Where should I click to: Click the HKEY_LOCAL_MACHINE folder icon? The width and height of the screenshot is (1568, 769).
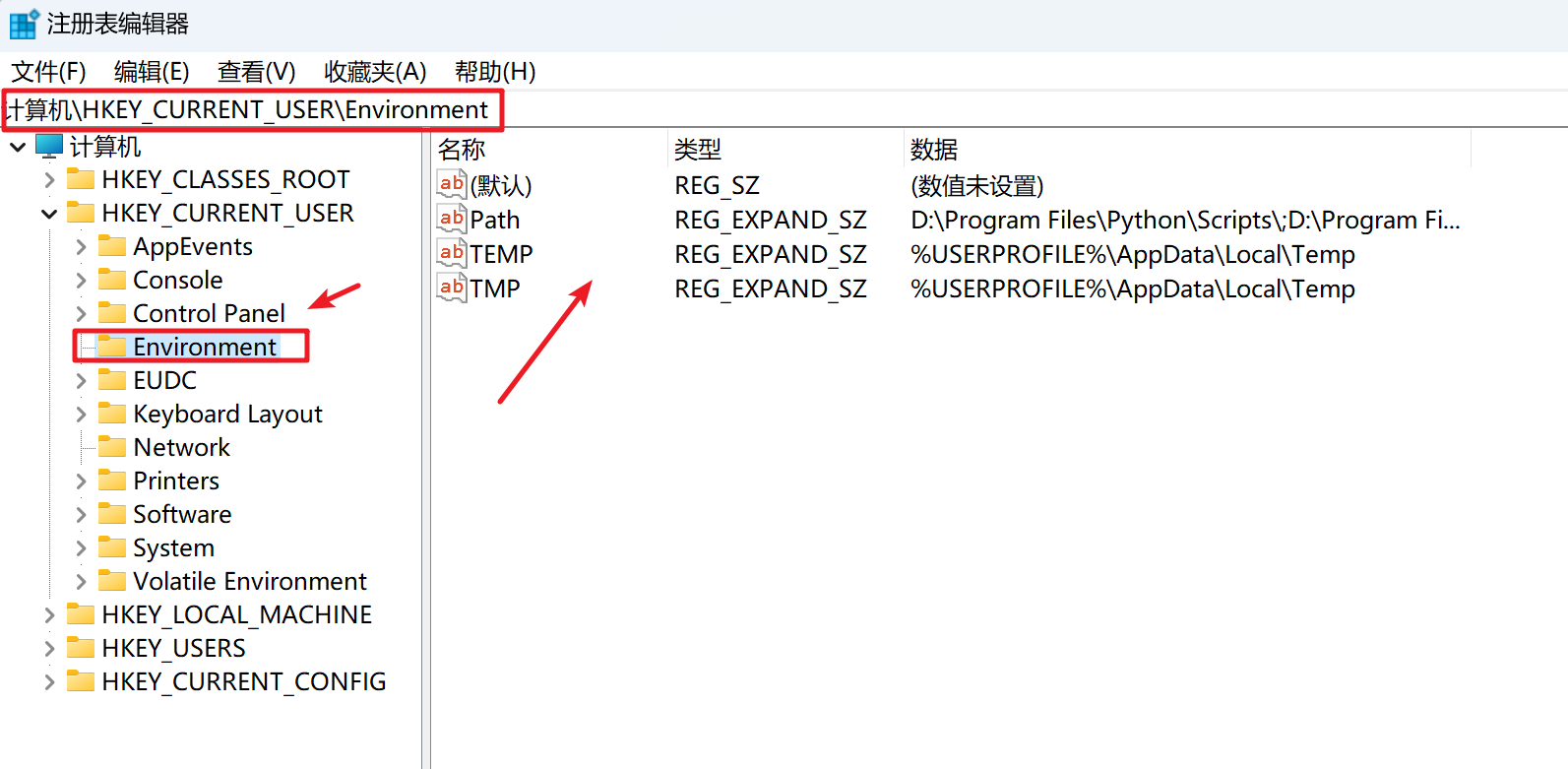point(81,614)
